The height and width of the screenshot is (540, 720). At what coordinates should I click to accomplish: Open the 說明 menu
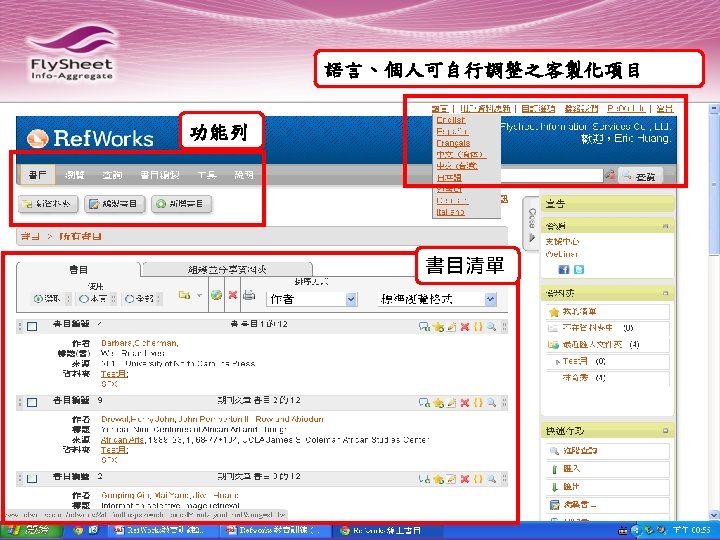click(244, 175)
